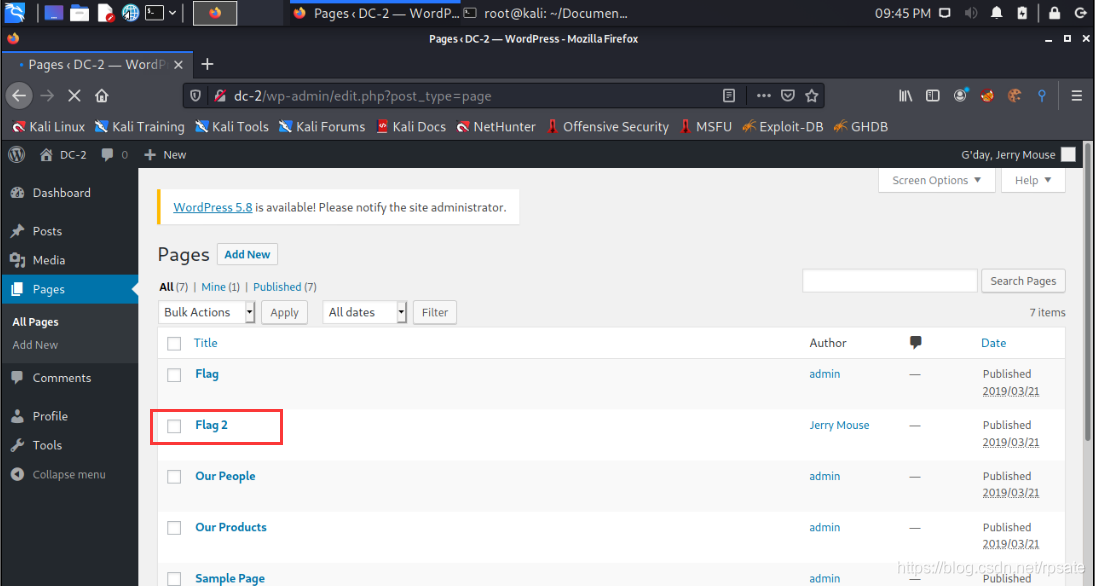Open the Bulk Actions dropdown
1095x586 pixels.
[207, 312]
